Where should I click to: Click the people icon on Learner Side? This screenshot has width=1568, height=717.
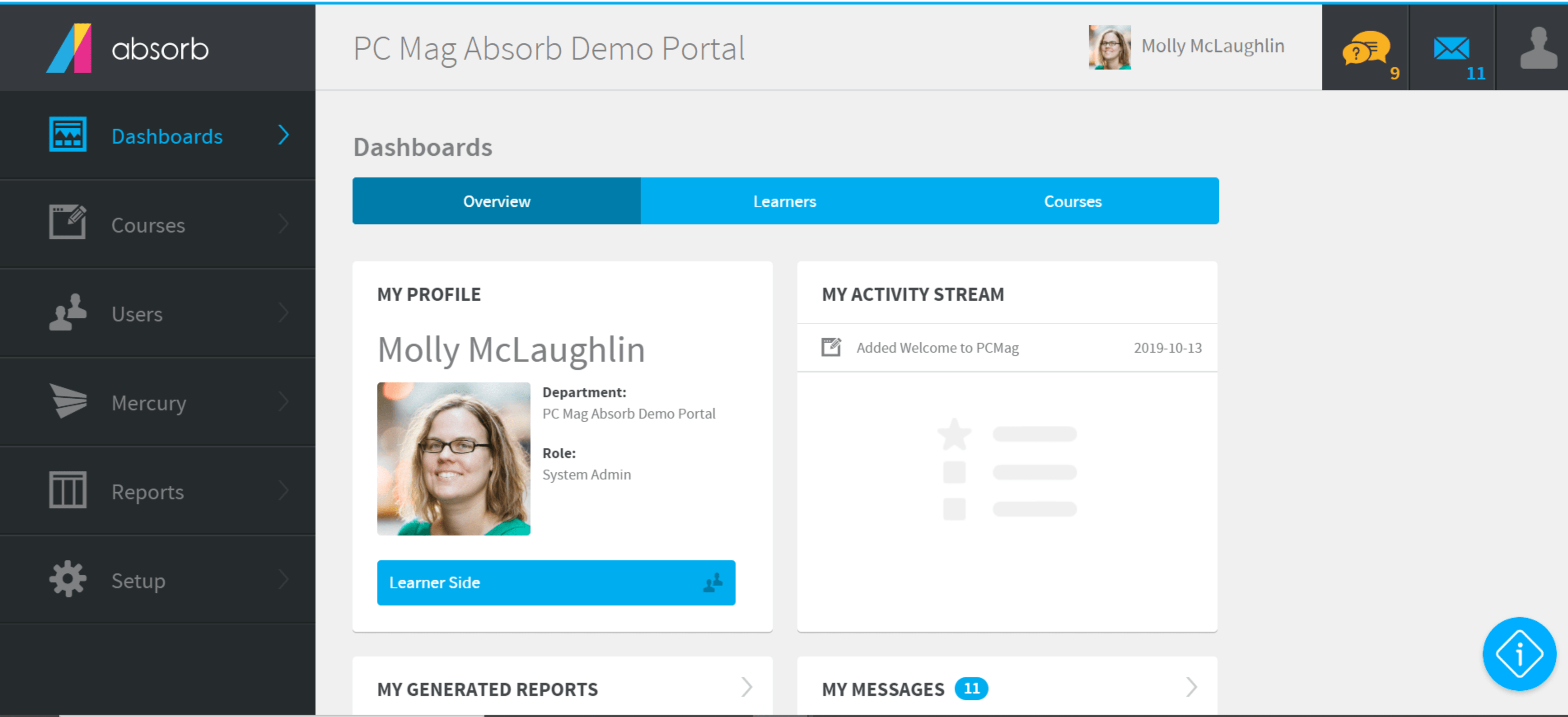point(713,582)
